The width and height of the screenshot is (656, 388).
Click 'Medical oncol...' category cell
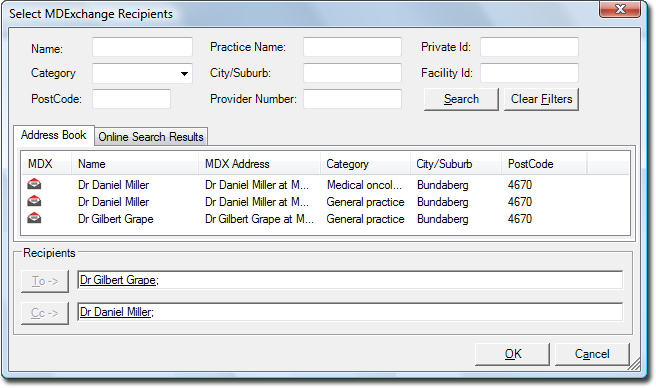pyautogui.click(x=364, y=185)
